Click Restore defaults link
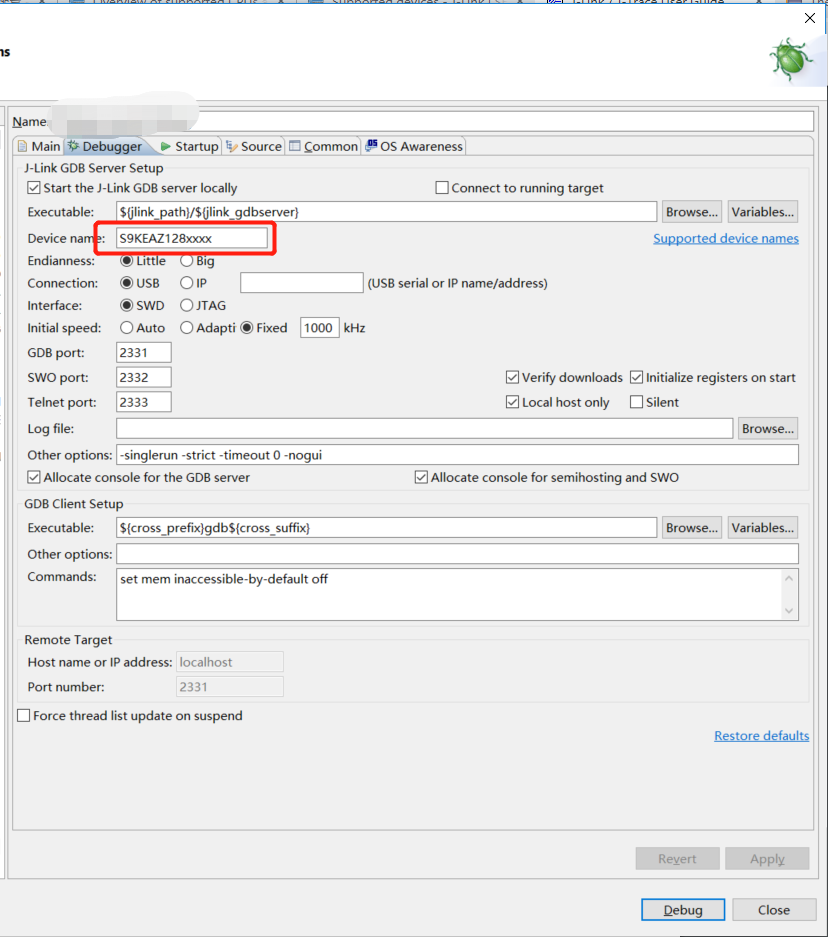The width and height of the screenshot is (828, 937). pos(762,736)
